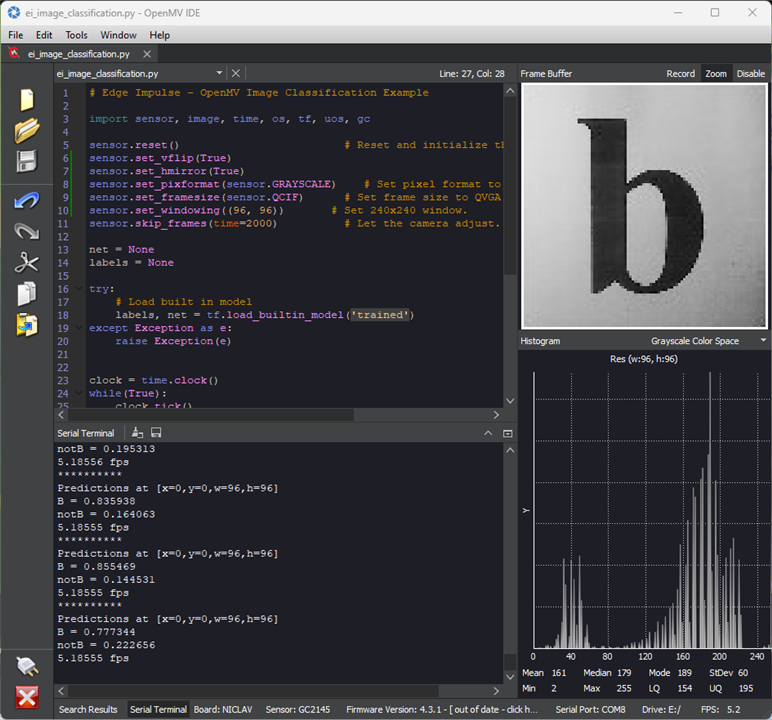772x720 pixels.
Task: Click the Sensor: GC2145 status entry
Action: tap(298, 709)
